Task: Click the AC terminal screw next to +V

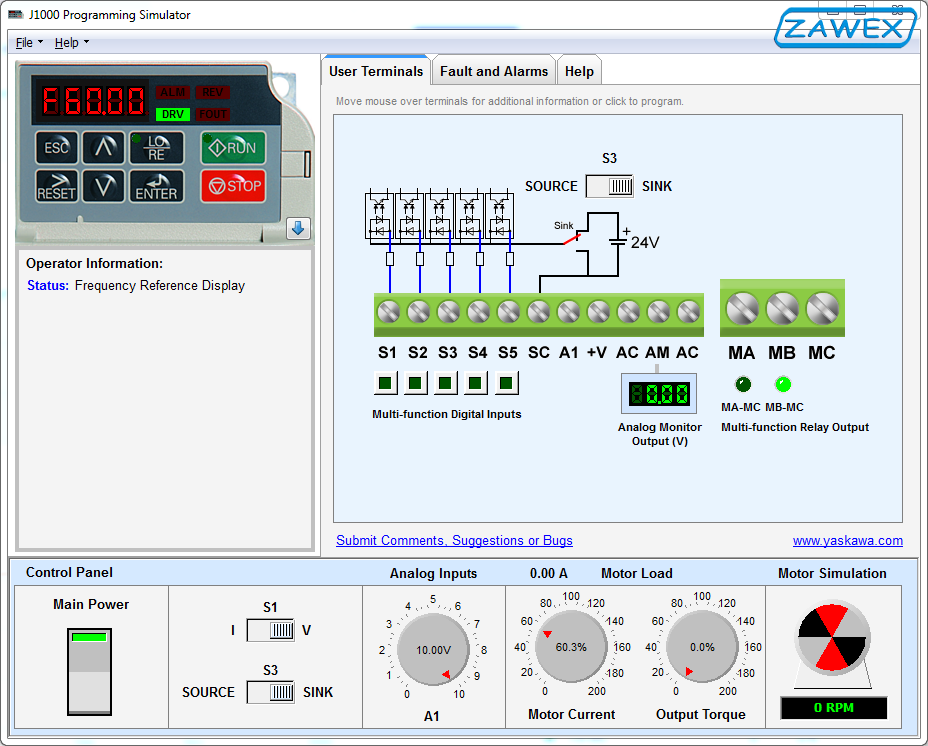Action: tap(628, 311)
